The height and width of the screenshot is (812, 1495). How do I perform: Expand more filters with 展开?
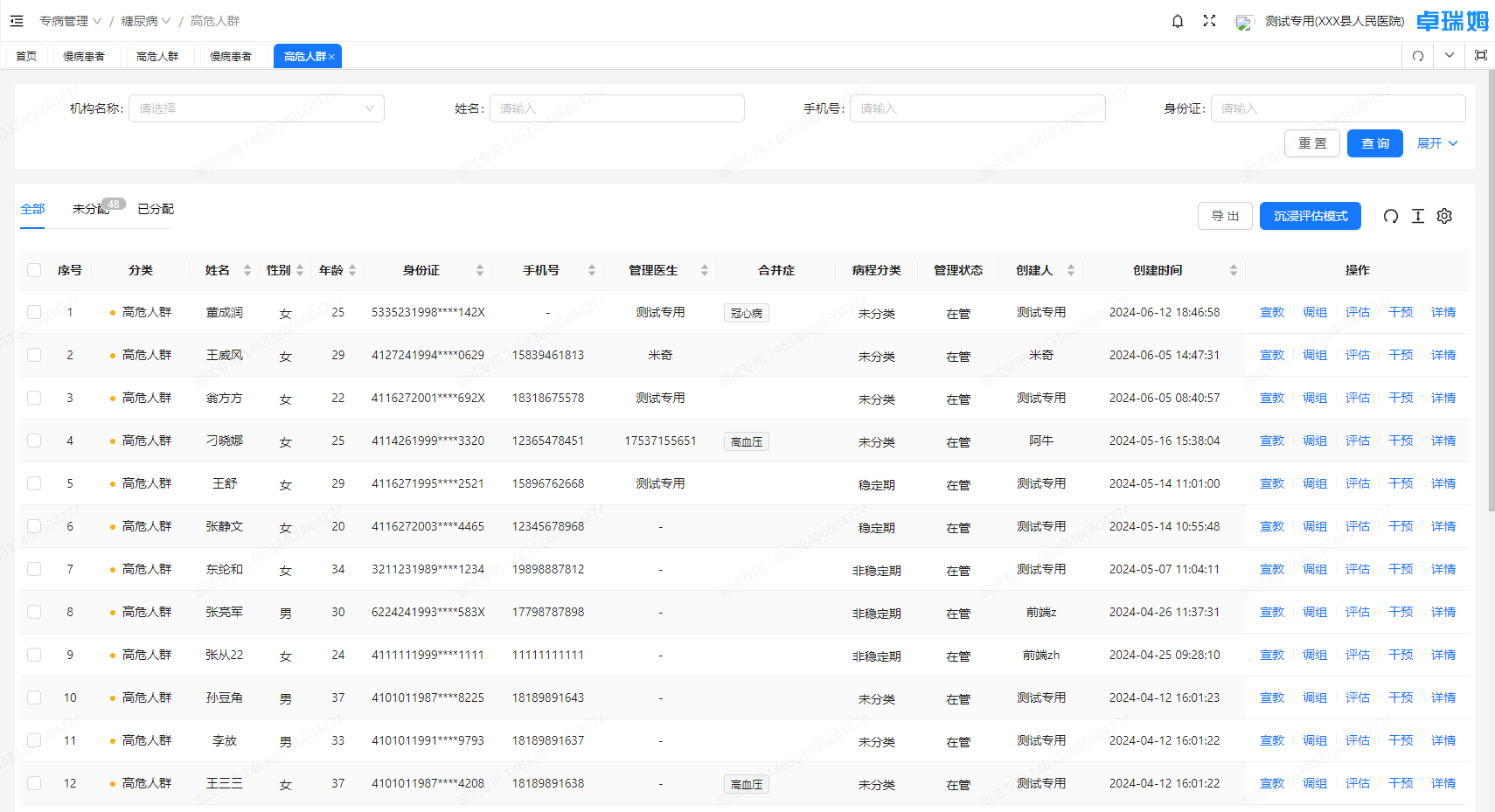[x=1436, y=143]
